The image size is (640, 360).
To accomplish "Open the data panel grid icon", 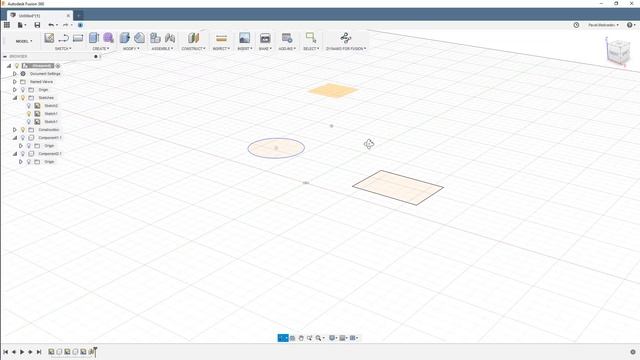I will click(7, 25).
